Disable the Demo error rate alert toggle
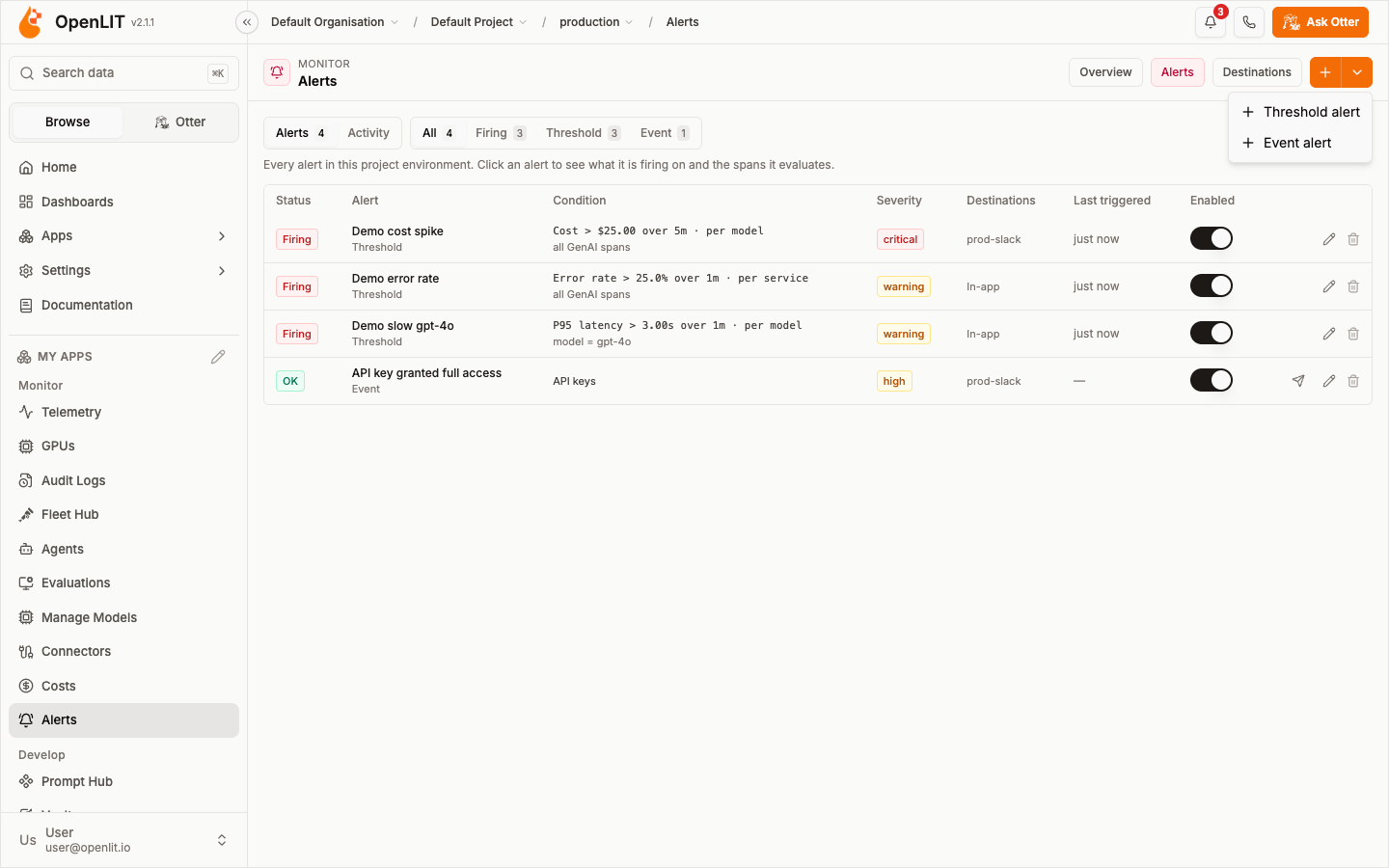The image size is (1389, 868). click(1212, 285)
